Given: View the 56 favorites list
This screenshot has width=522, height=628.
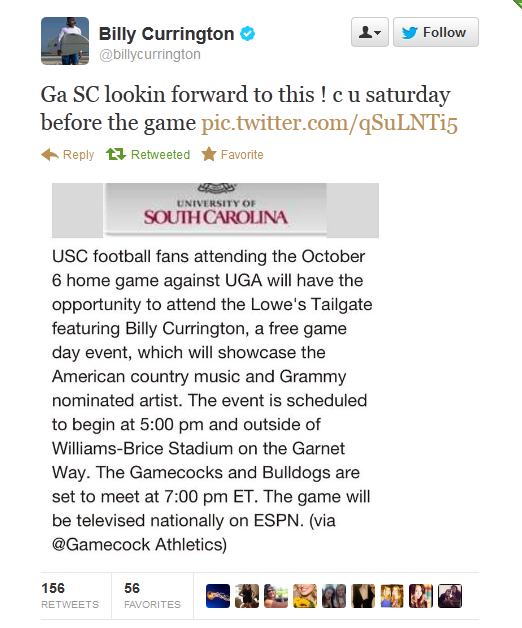Looking at the screenshot, I should [152, 596].
